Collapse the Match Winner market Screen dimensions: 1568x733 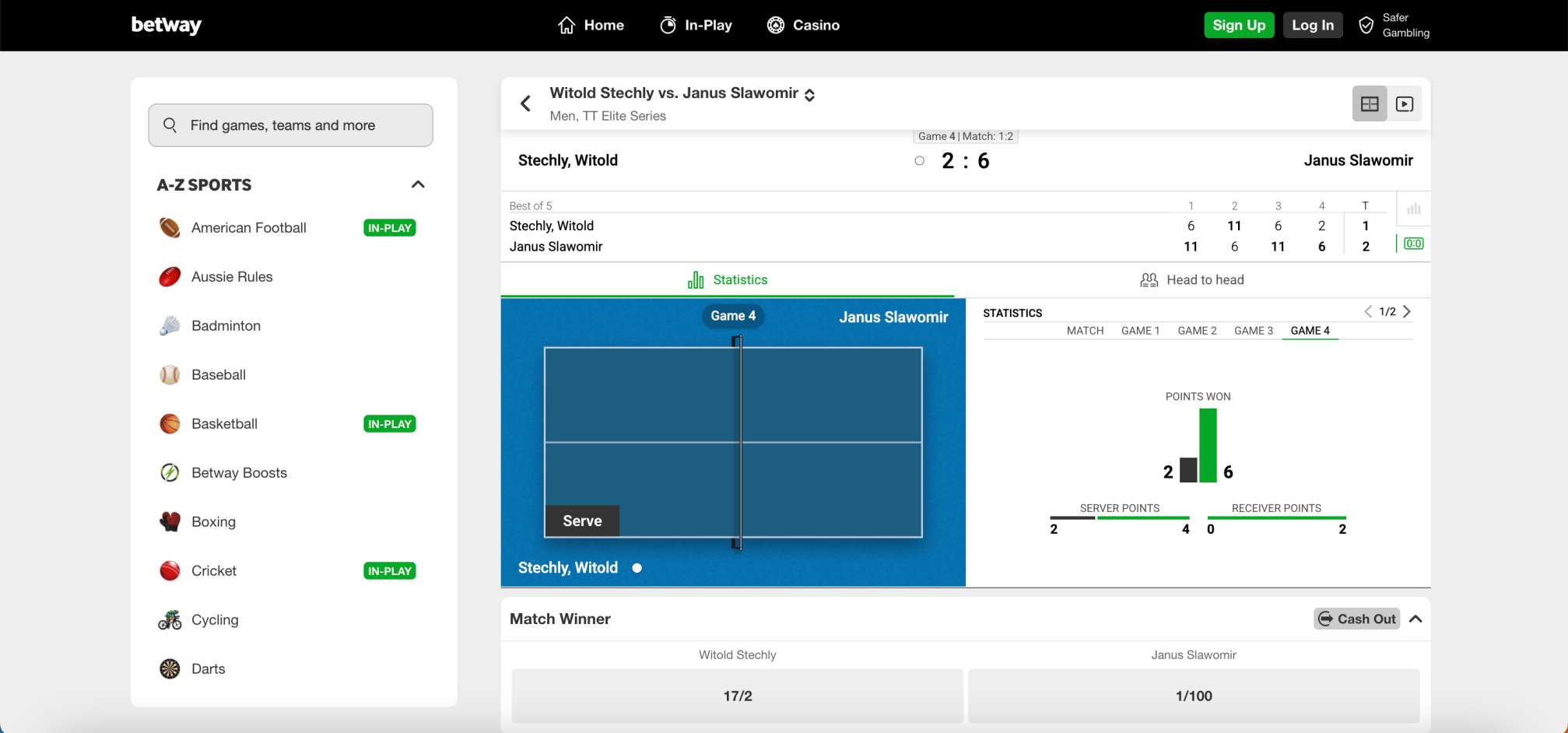[x=1415, y=619]
